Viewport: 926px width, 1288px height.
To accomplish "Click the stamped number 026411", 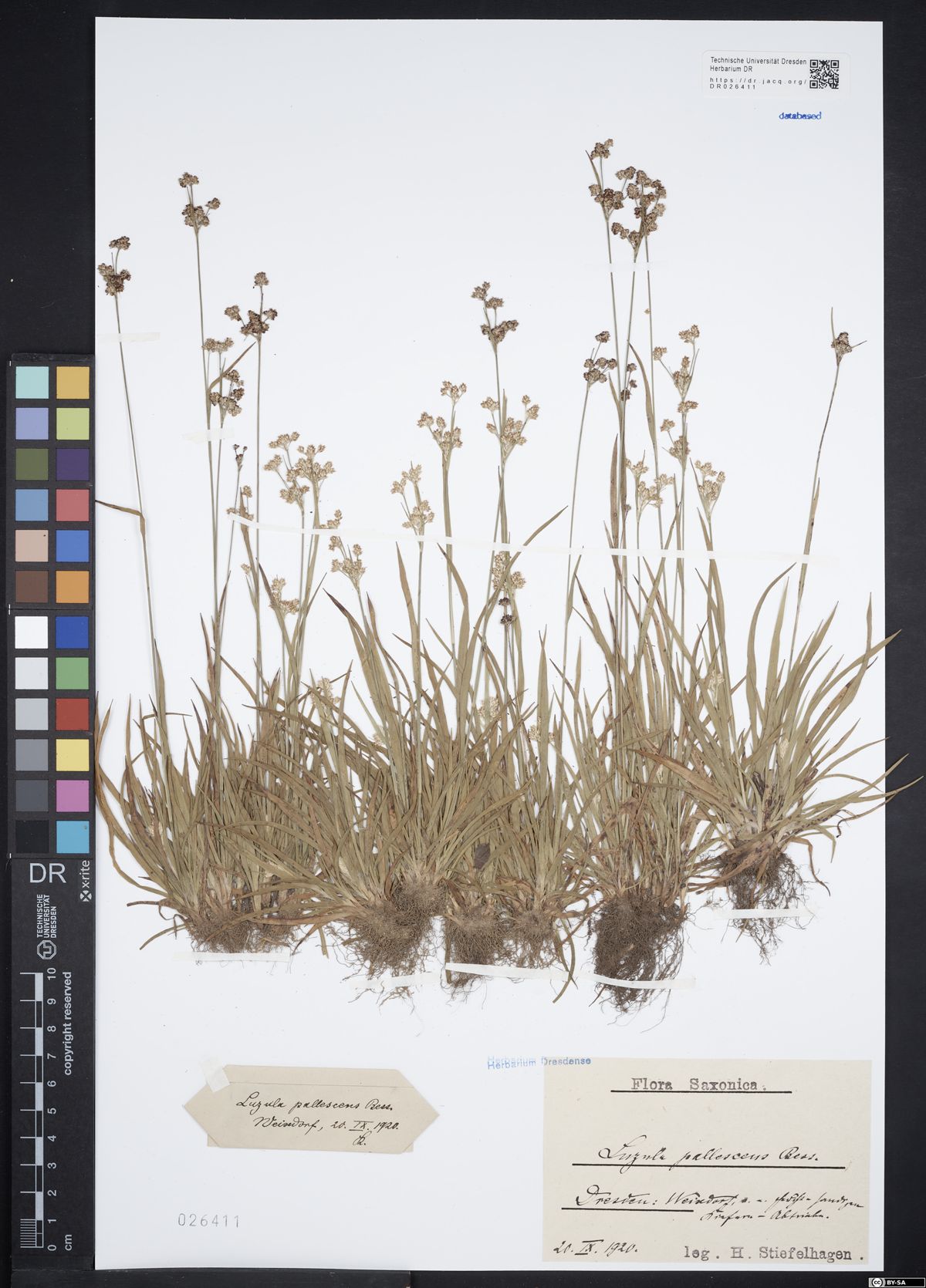I will coord(208,1221).
